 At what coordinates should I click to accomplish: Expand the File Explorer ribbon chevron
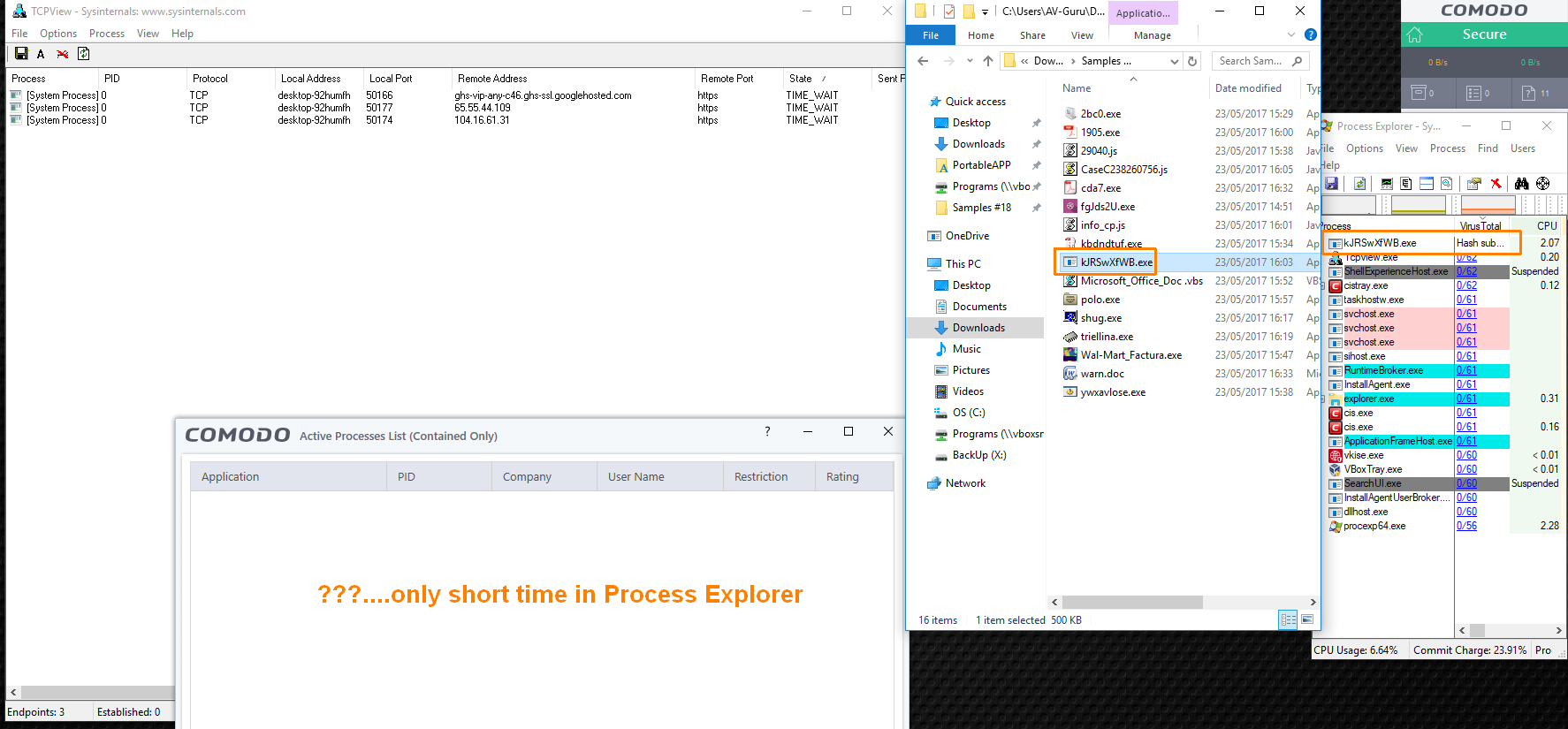[1291, 34]
